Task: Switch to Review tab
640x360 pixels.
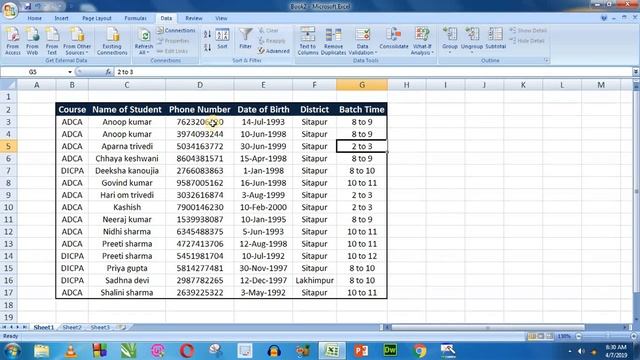Action: 193,18
